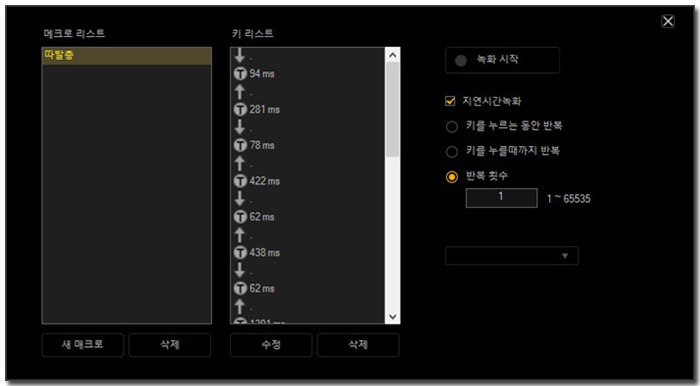Select the timer icon of the 281 ms delay
The height and width of the screenshot is (386, 700).
pos(241,109)
